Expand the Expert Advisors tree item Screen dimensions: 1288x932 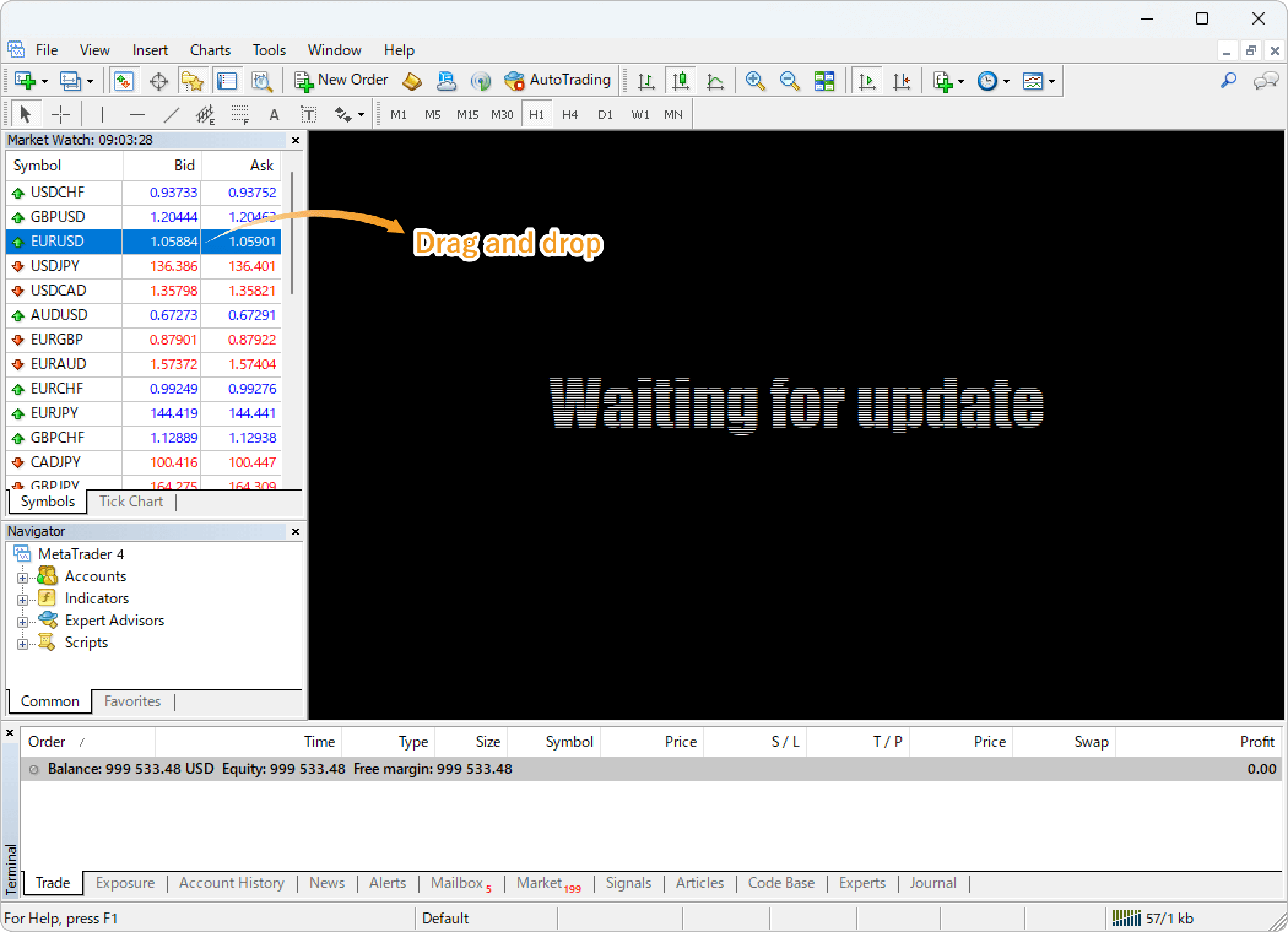coord(24,620)
